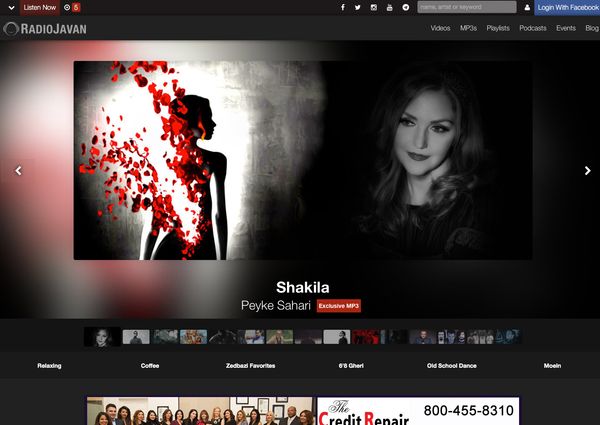Image resolution: width=600 pixels, height=425 pixels.
Task: Open the YouTube icon in top bar
Action: coord(390,7)
